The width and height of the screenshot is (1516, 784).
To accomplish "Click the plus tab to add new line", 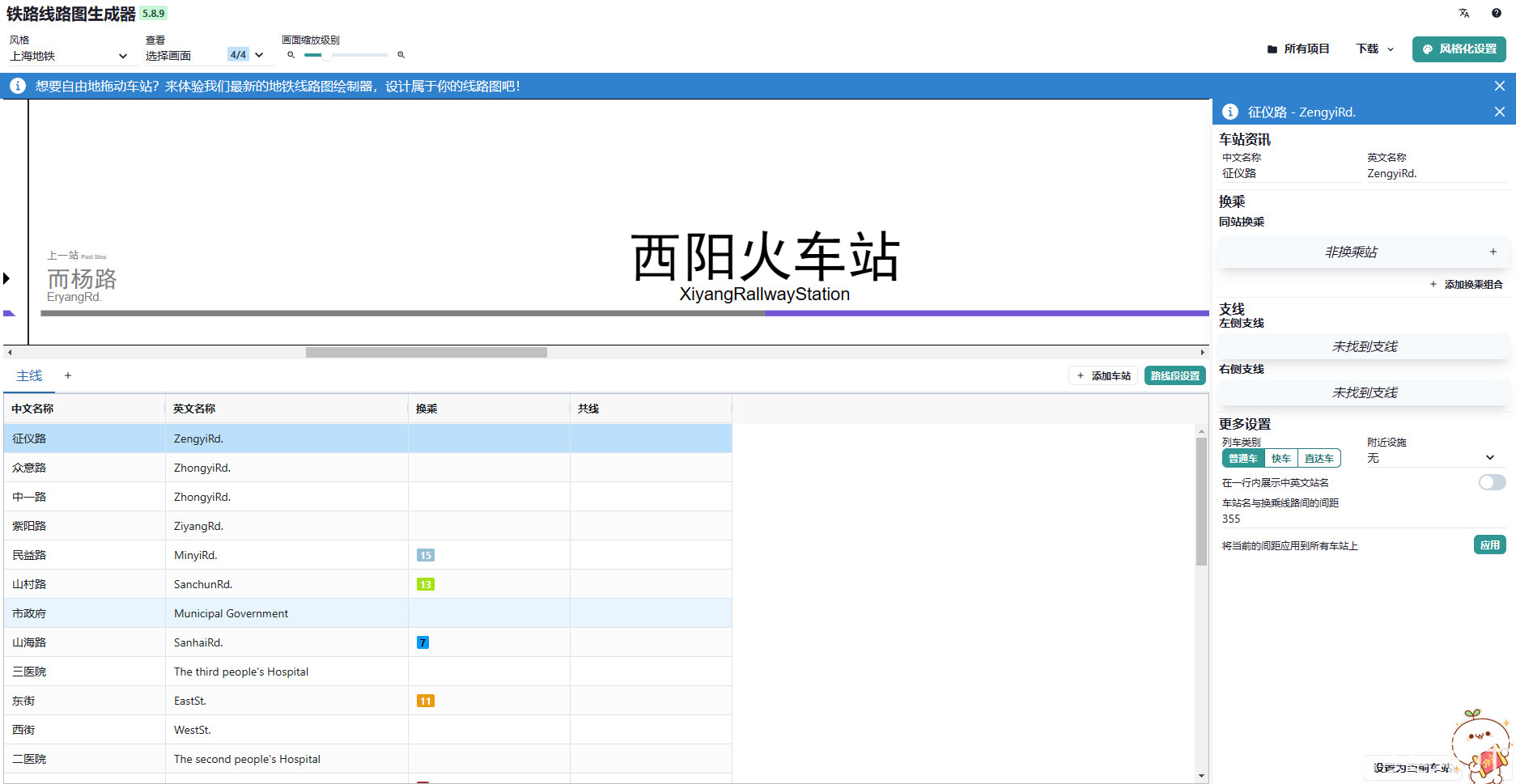I will pyautogui.click(x=67, y=375).
